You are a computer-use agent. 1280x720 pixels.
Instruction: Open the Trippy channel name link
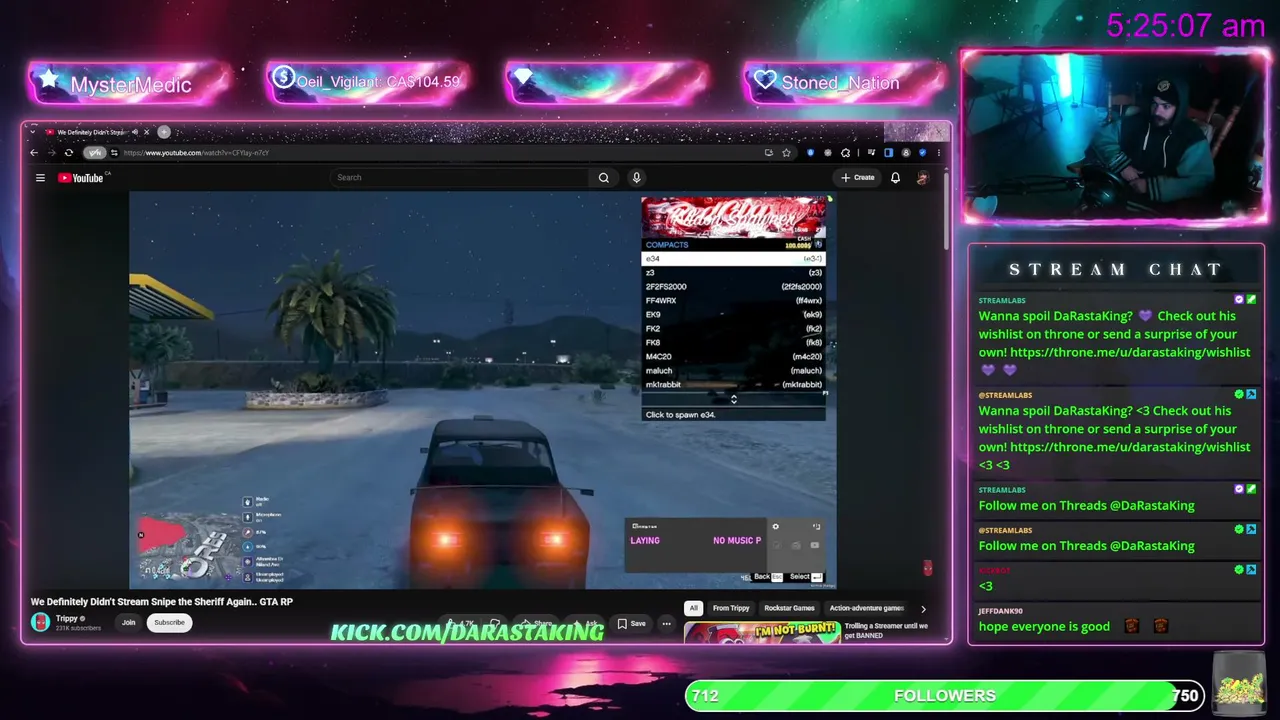[67, 619]
